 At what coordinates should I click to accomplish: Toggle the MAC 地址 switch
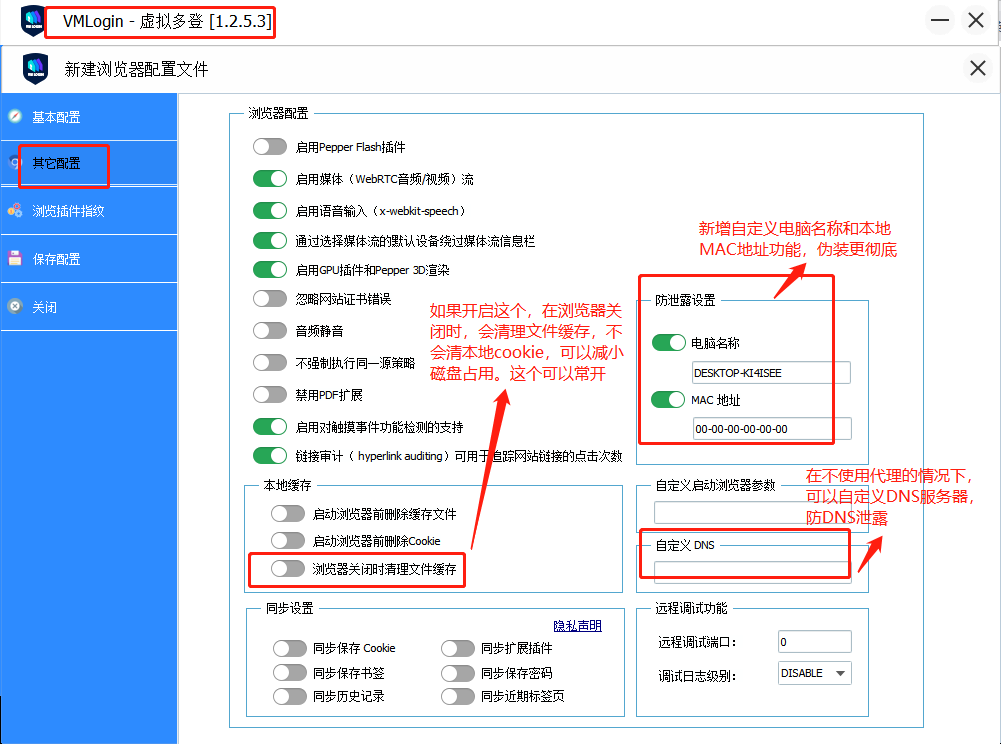pyautogui.click(x=668, y=400)
